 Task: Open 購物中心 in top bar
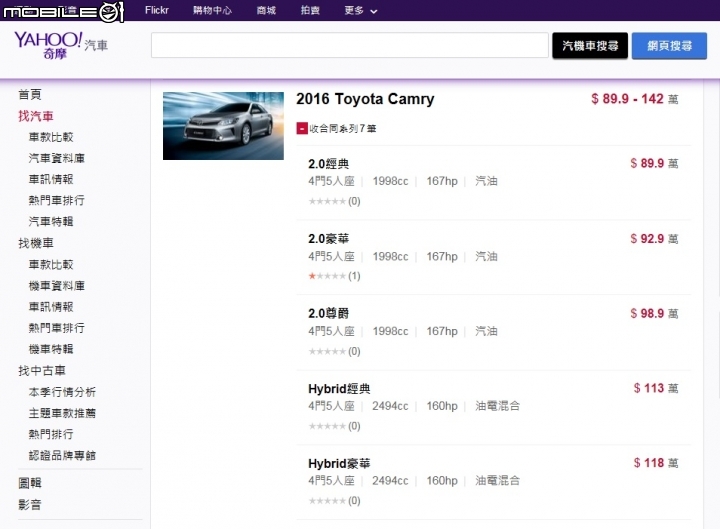click(x=212, y=10)
